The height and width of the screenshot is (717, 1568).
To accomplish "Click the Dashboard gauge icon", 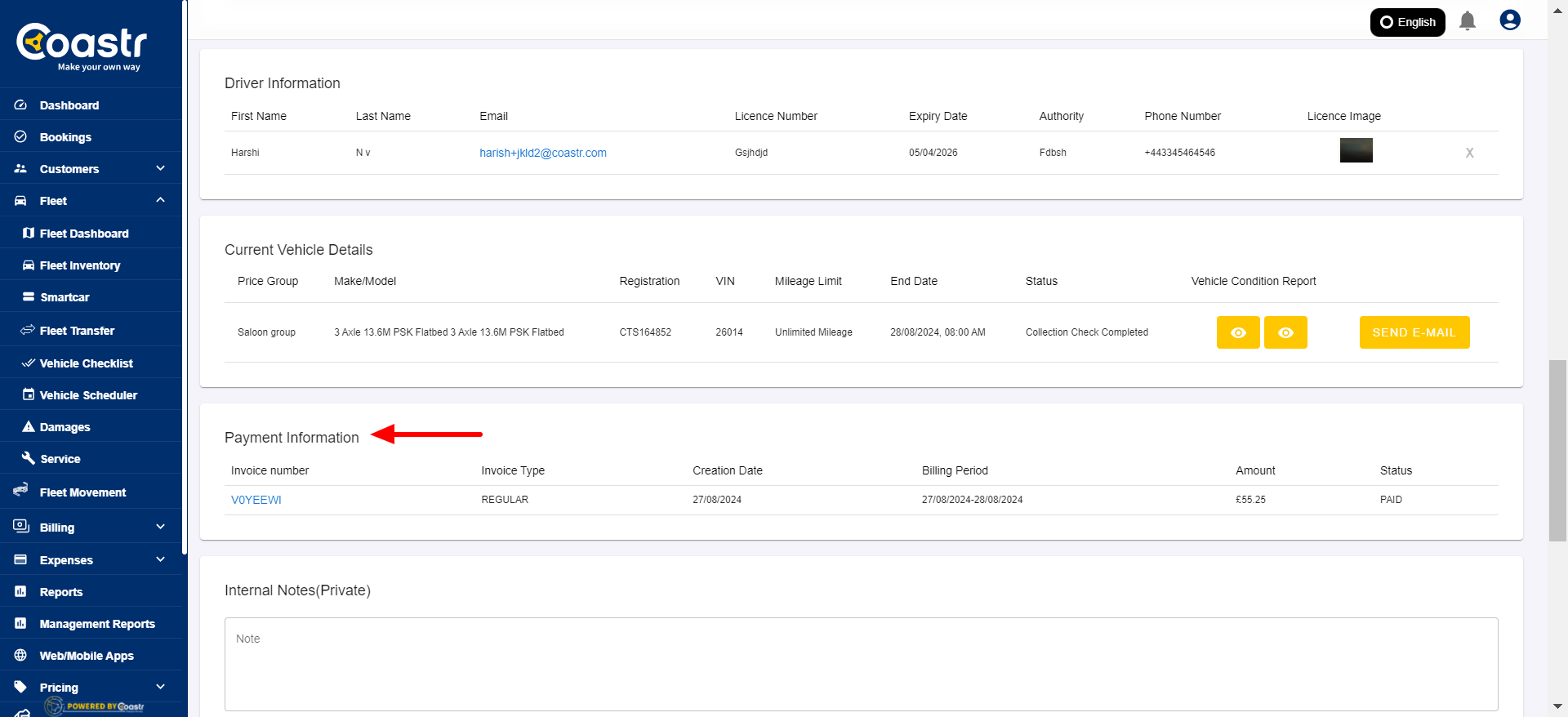I will pyautogui.click(x=21, y=105).
